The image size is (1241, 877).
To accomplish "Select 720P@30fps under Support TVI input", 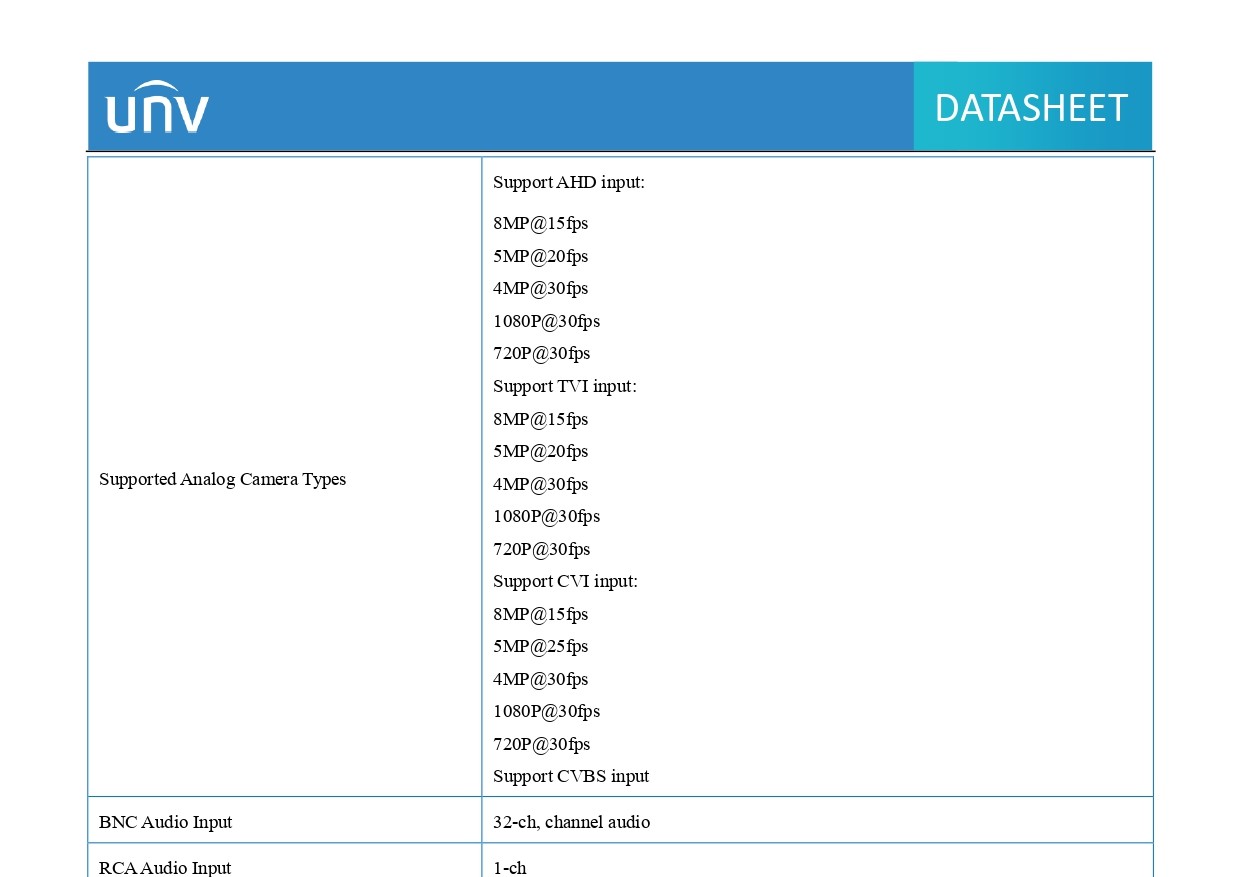I will click(541, 549).
